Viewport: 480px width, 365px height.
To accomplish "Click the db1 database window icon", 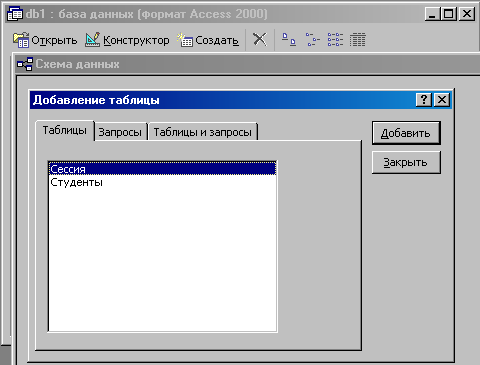I will 15,14.
